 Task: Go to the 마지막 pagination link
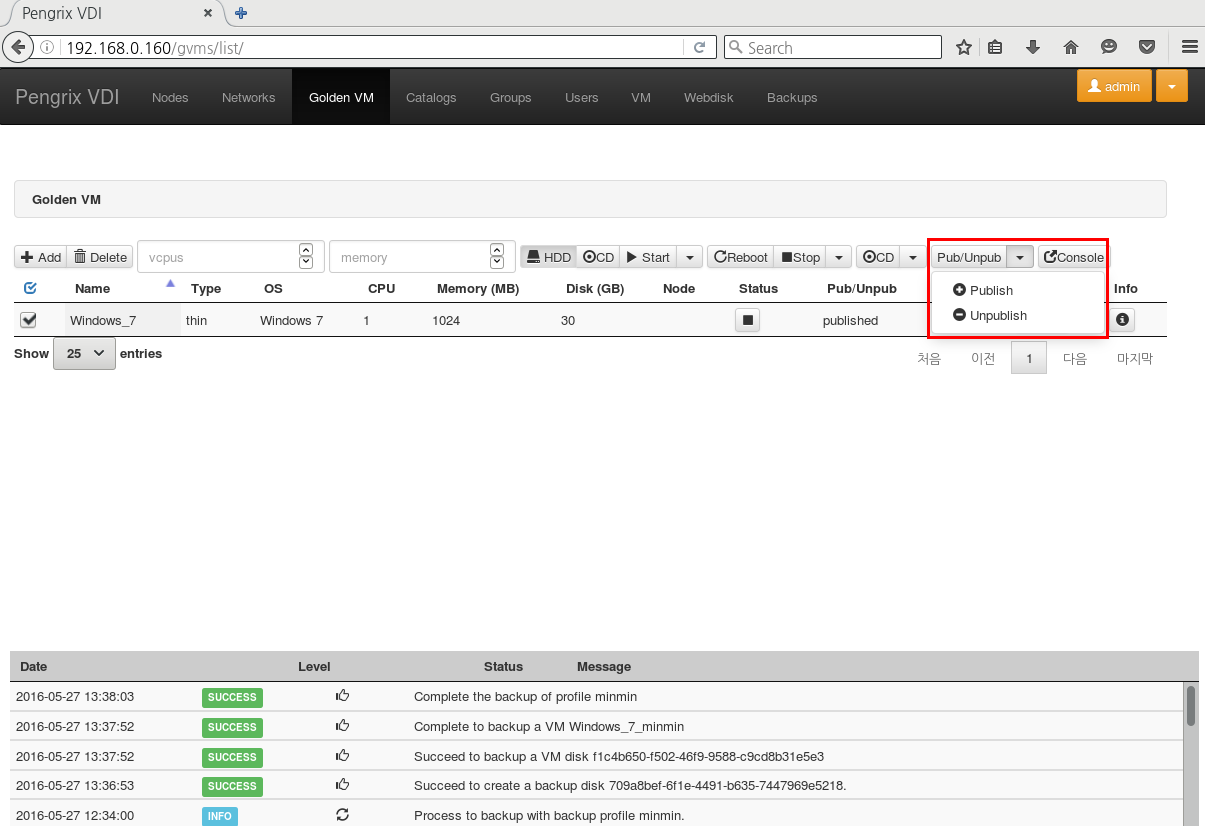pyautogui.click(x=1135, y=358)
